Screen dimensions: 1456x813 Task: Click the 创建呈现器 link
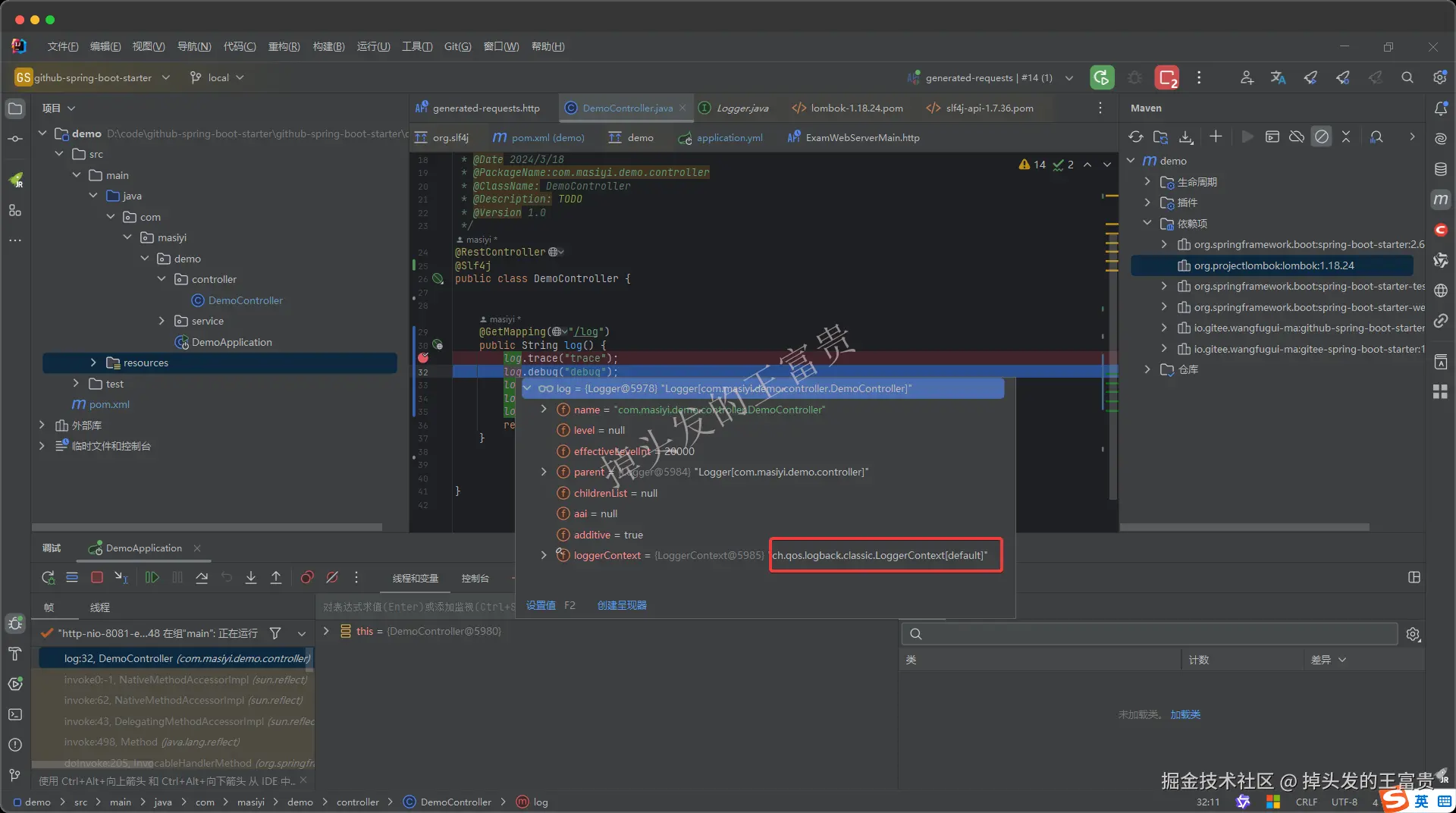click(622, 605)
